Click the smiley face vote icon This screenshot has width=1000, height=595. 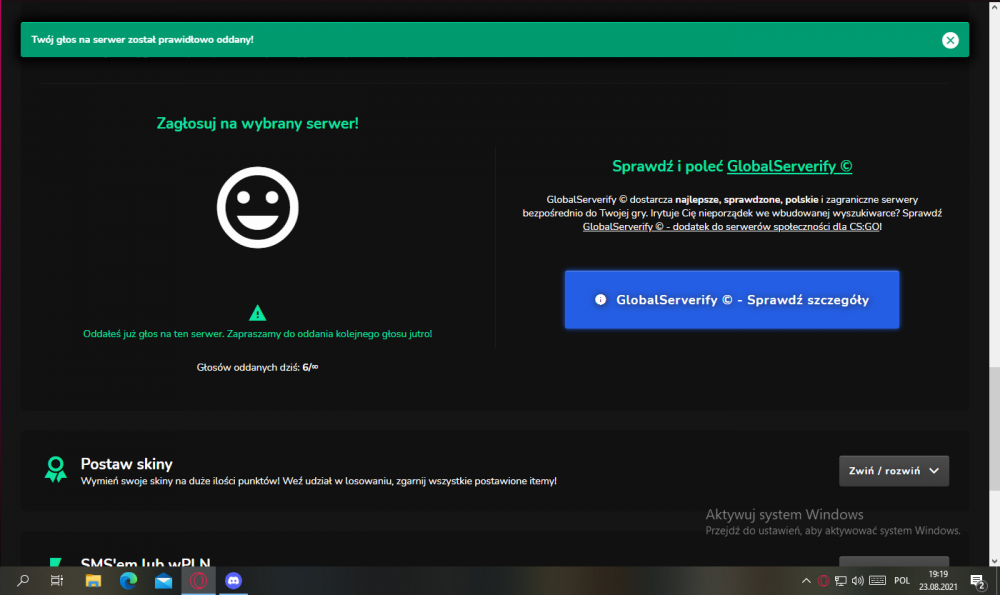click(258, 207)
